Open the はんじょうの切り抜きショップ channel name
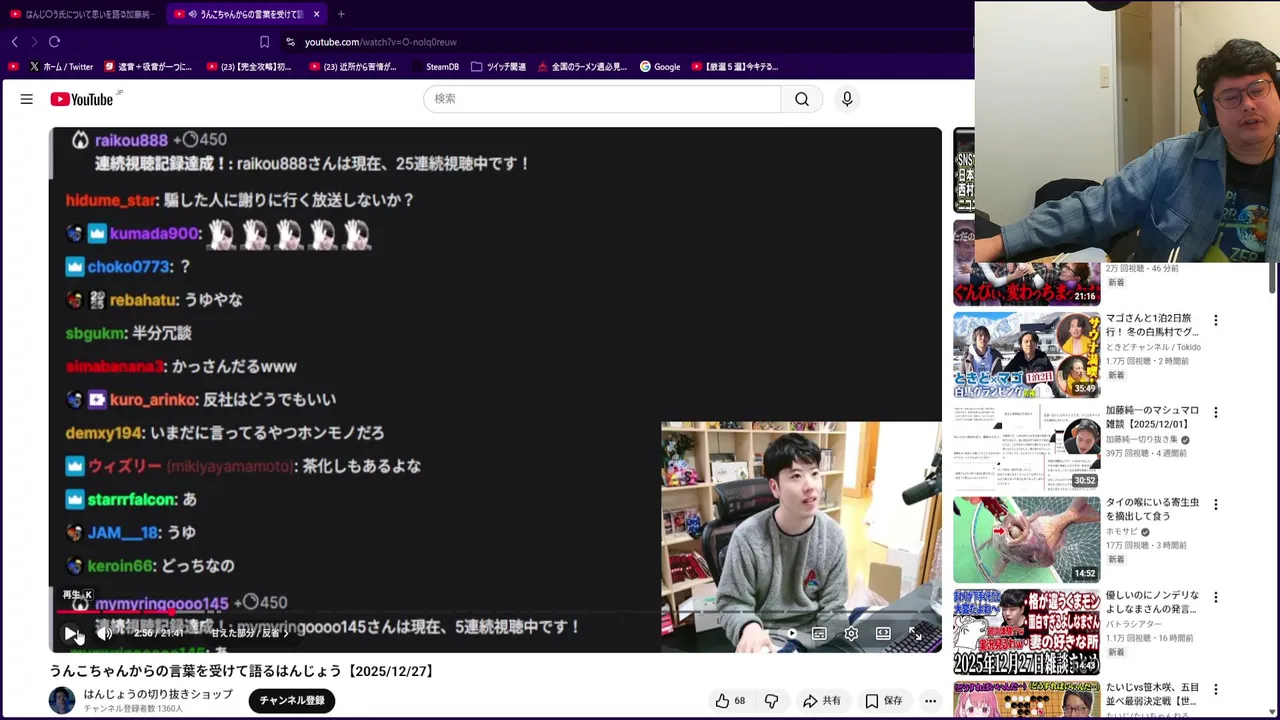 click(x=158, y=694)
